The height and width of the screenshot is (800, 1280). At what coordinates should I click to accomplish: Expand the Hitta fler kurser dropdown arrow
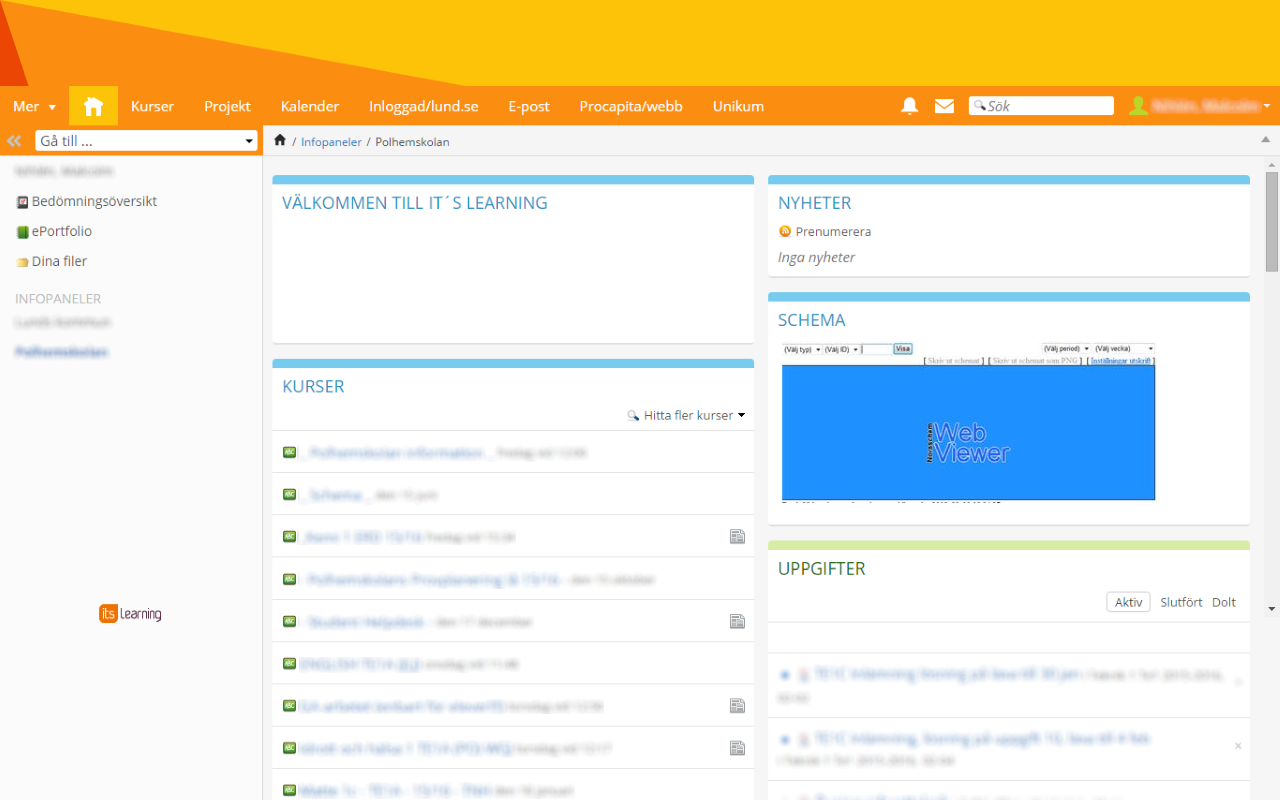click(741, 415)
